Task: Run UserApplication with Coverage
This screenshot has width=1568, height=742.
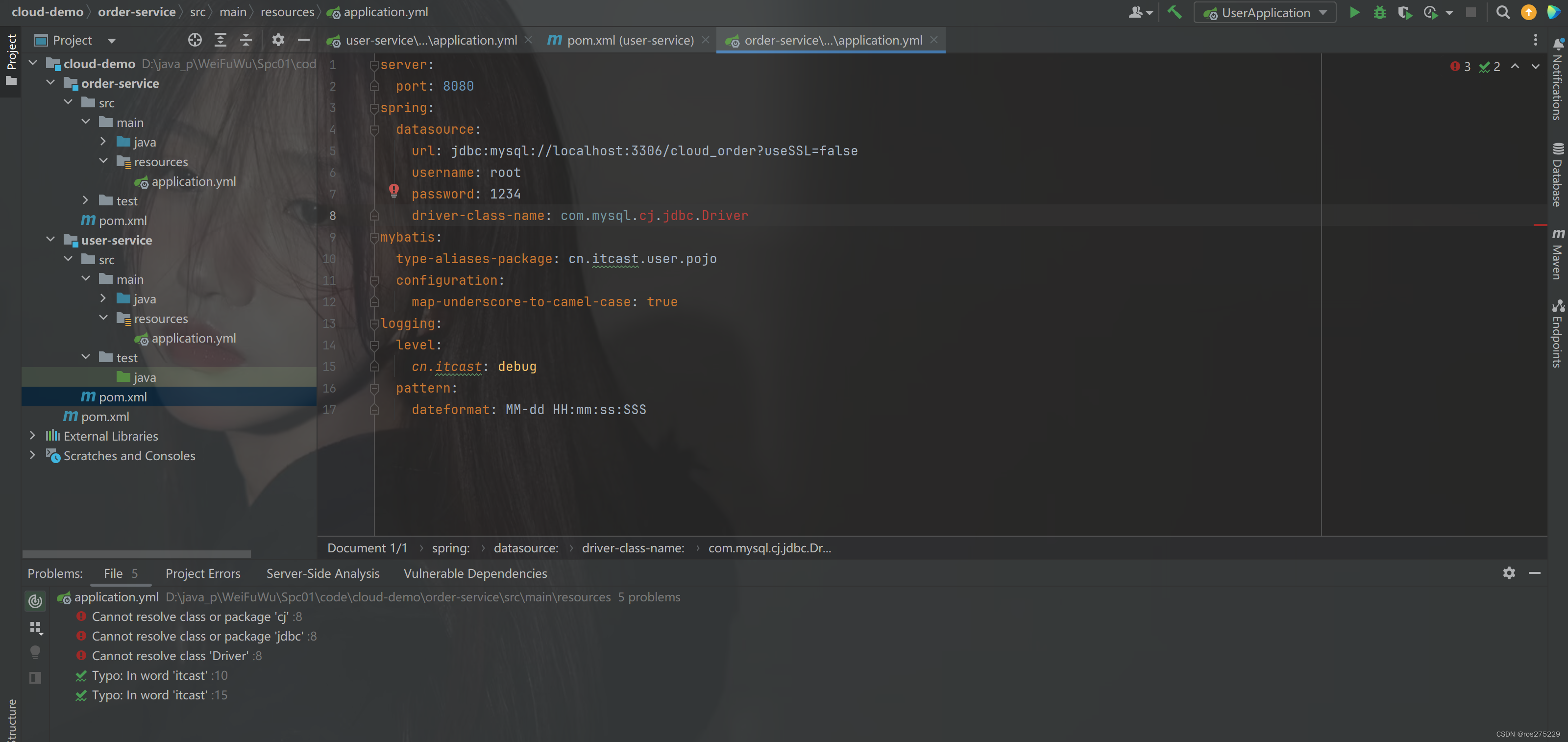Action: coord(1405,12)
